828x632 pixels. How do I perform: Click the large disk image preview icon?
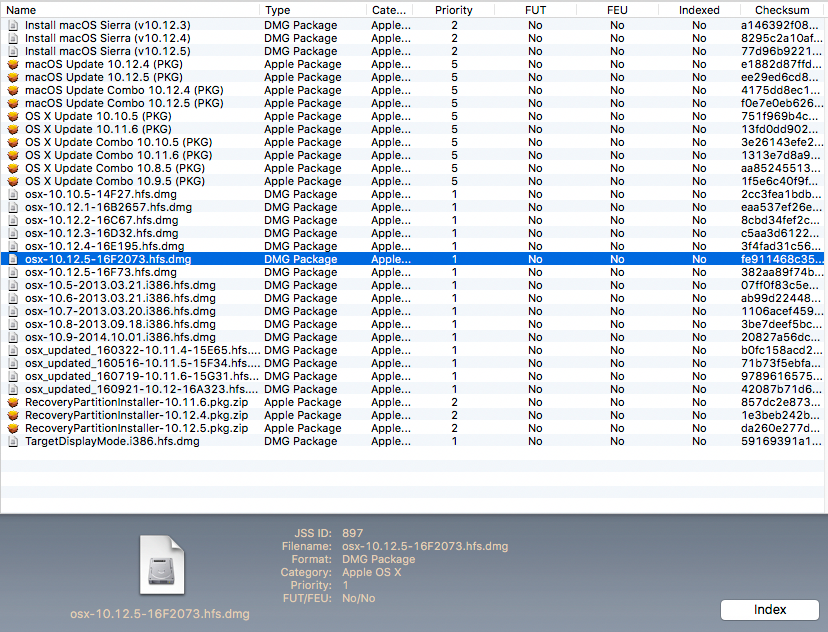162,565
